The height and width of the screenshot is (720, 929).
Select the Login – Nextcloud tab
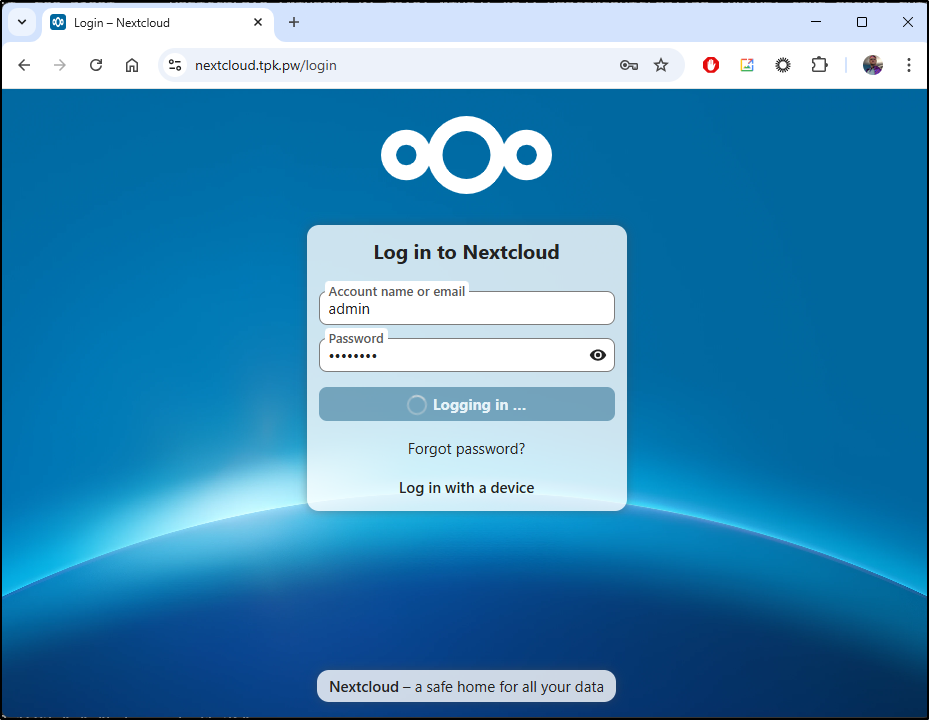coord(150,22)
